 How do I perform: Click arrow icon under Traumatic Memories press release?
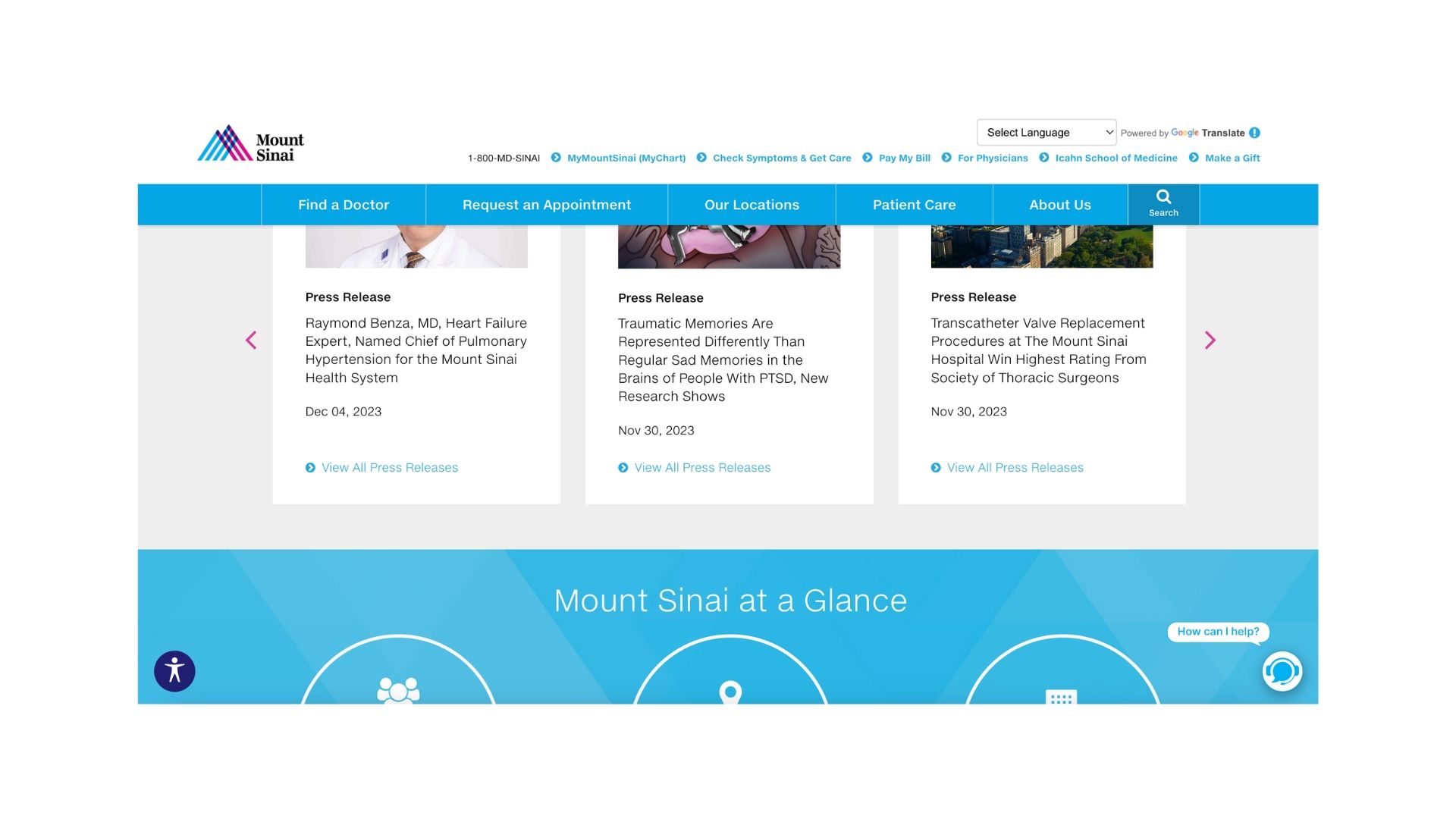pos(623,468)
